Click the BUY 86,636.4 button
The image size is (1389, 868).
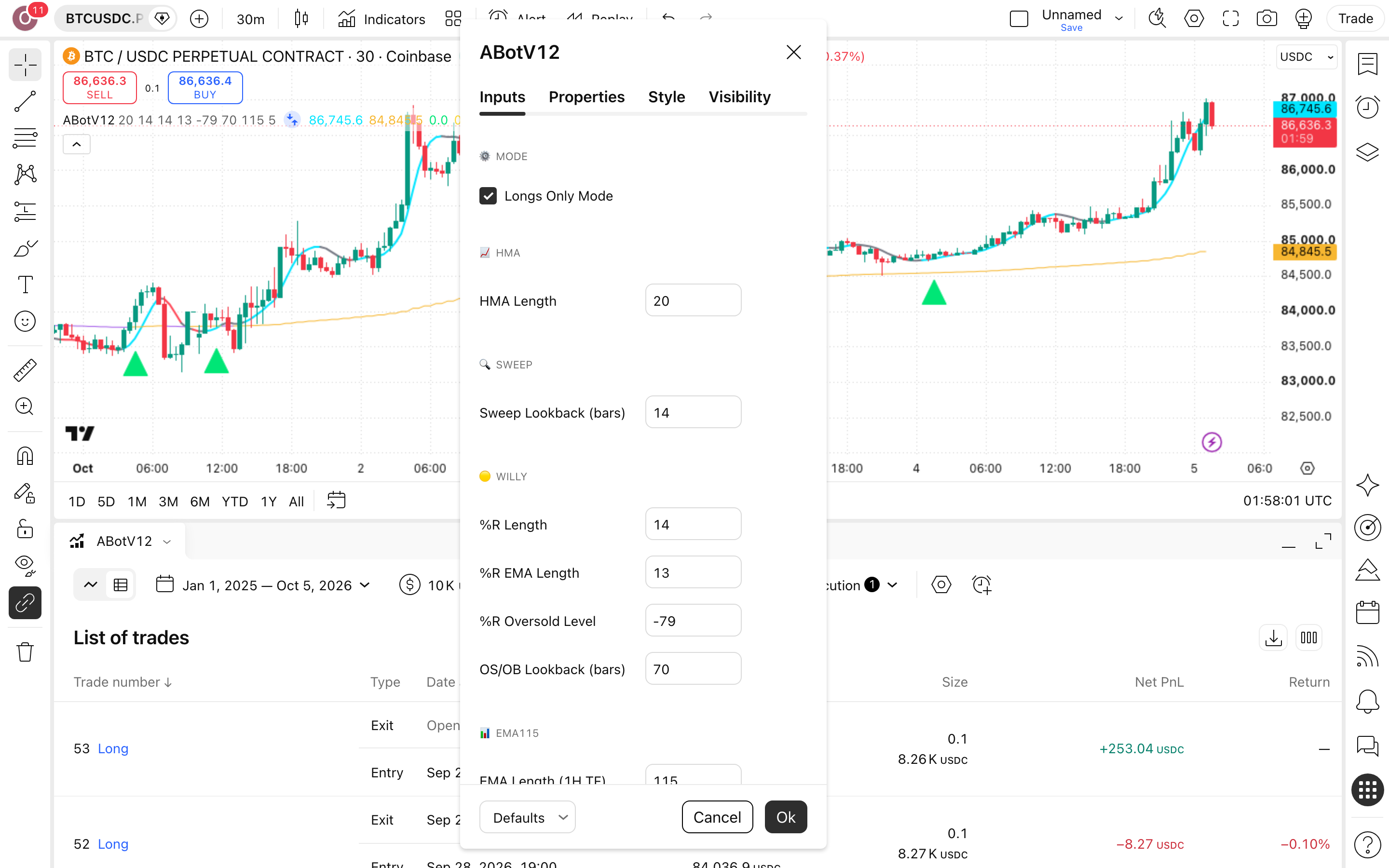(x=205, y=87)
